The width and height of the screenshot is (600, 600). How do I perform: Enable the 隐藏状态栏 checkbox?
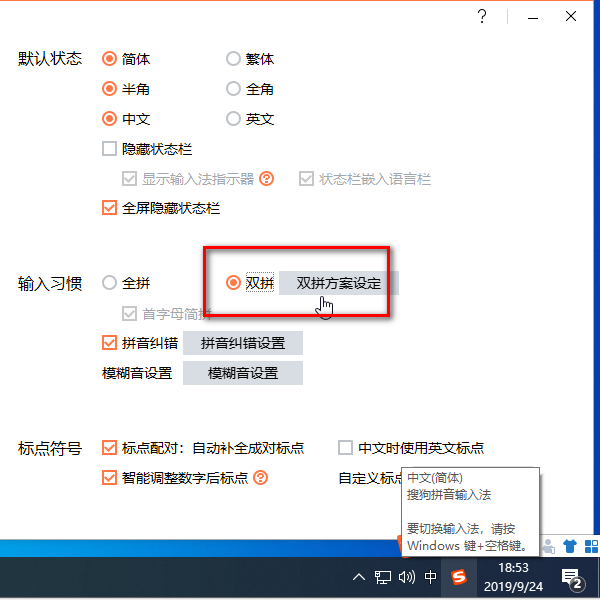(x=109, y=148)
